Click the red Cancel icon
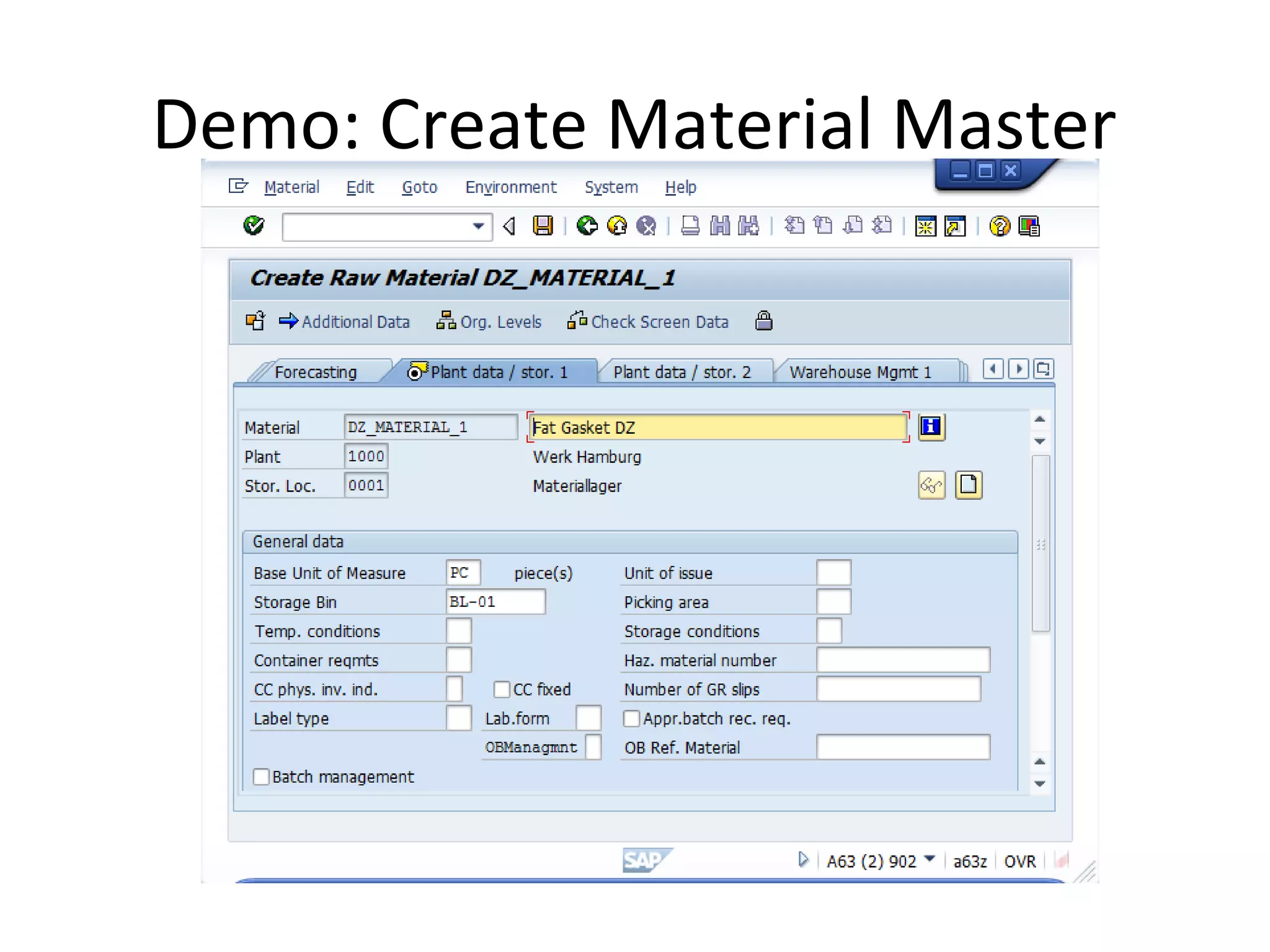Screen dimensions: 1270x952 point(647,226)
